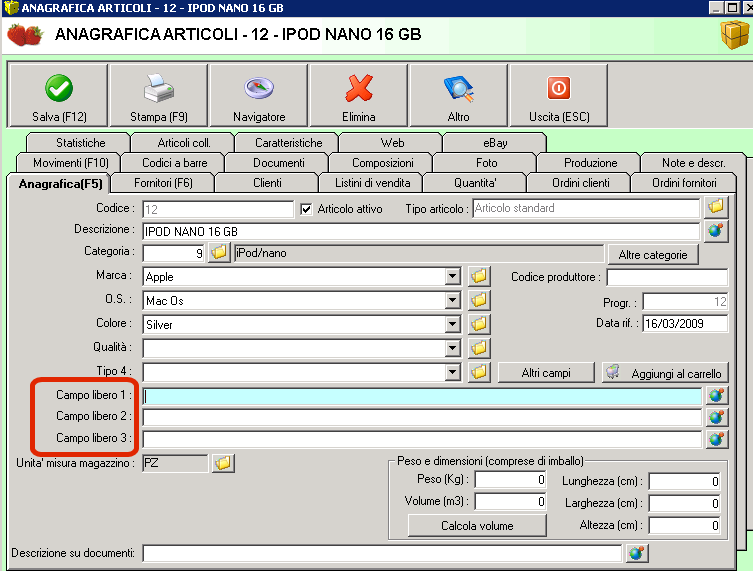The width and height of the screenshot is (753, 571).
Task: Open the Note e descr. tab
Action: (x=693, y=163)
